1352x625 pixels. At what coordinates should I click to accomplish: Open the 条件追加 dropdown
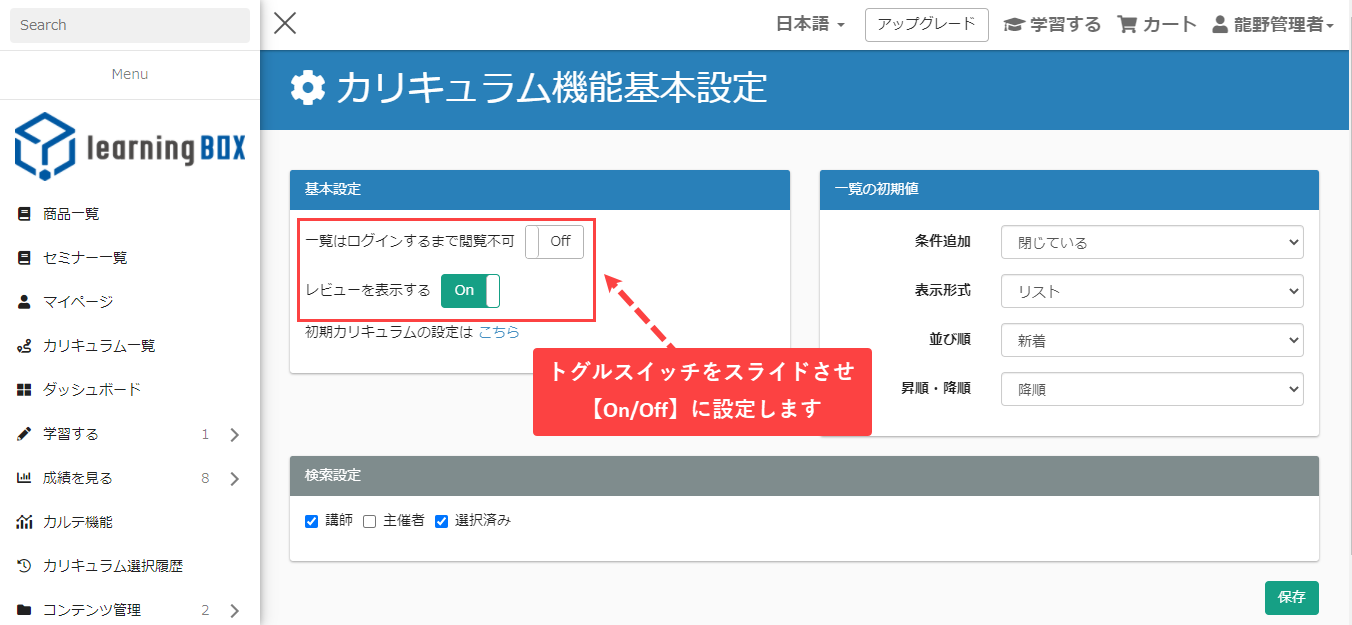point(1152,242)
